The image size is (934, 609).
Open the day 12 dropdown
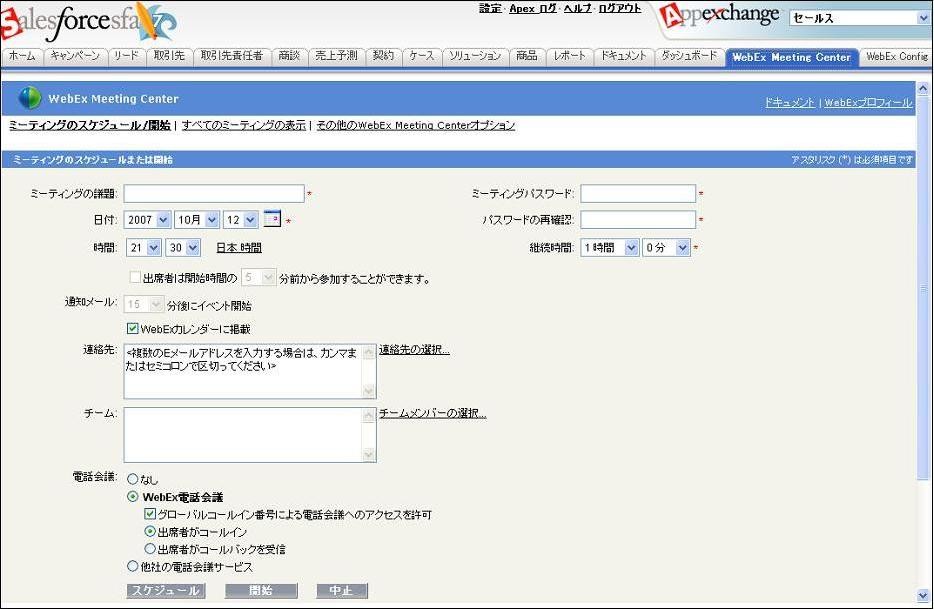click(x=241, y=219)
